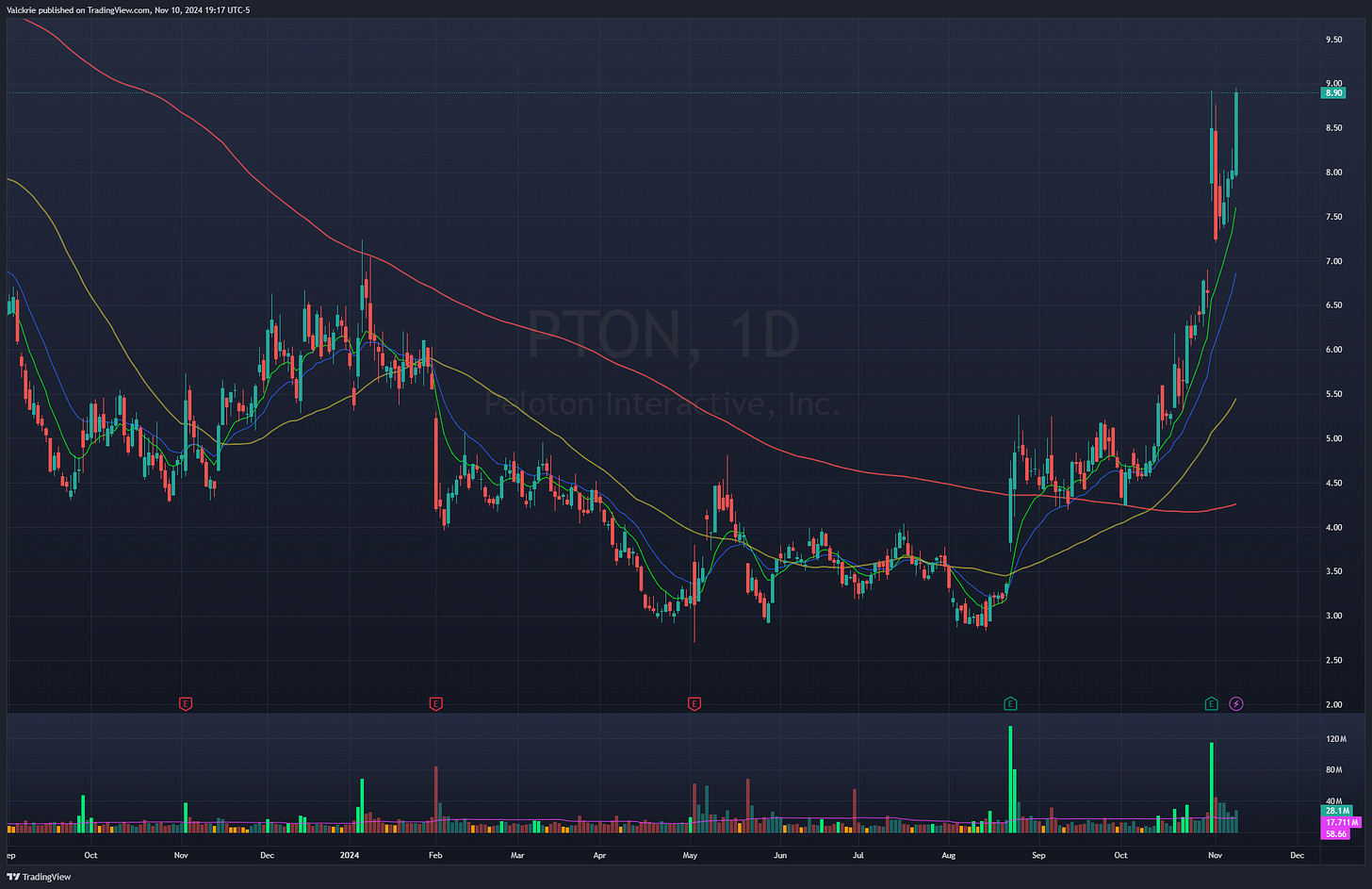This screenshot has height=889, width=1372.
Task: Click the teal 28.1M volume tag
Action: [1337, 811]
